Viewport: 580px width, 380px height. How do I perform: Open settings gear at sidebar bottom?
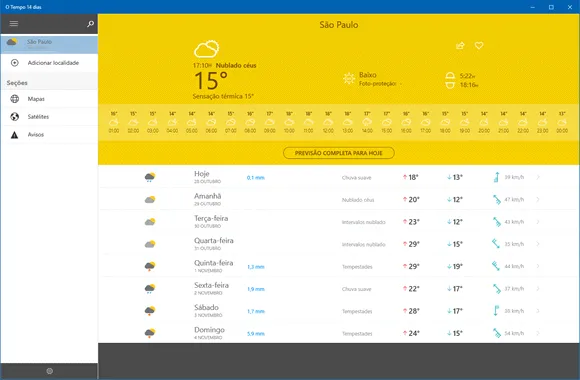[x=50, y=371]
